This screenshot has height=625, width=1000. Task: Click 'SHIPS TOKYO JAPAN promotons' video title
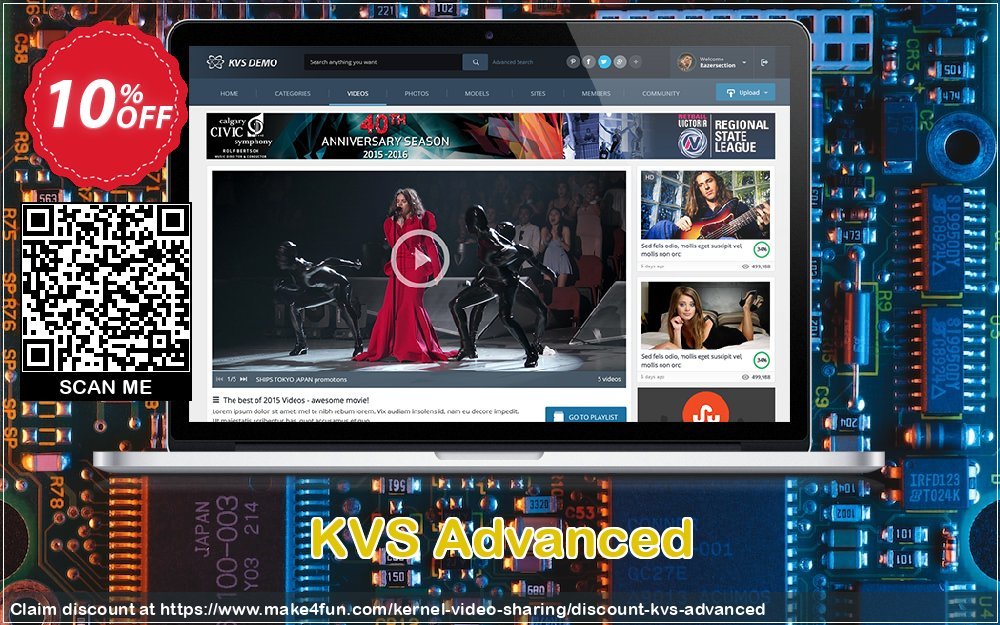[301, 379]
